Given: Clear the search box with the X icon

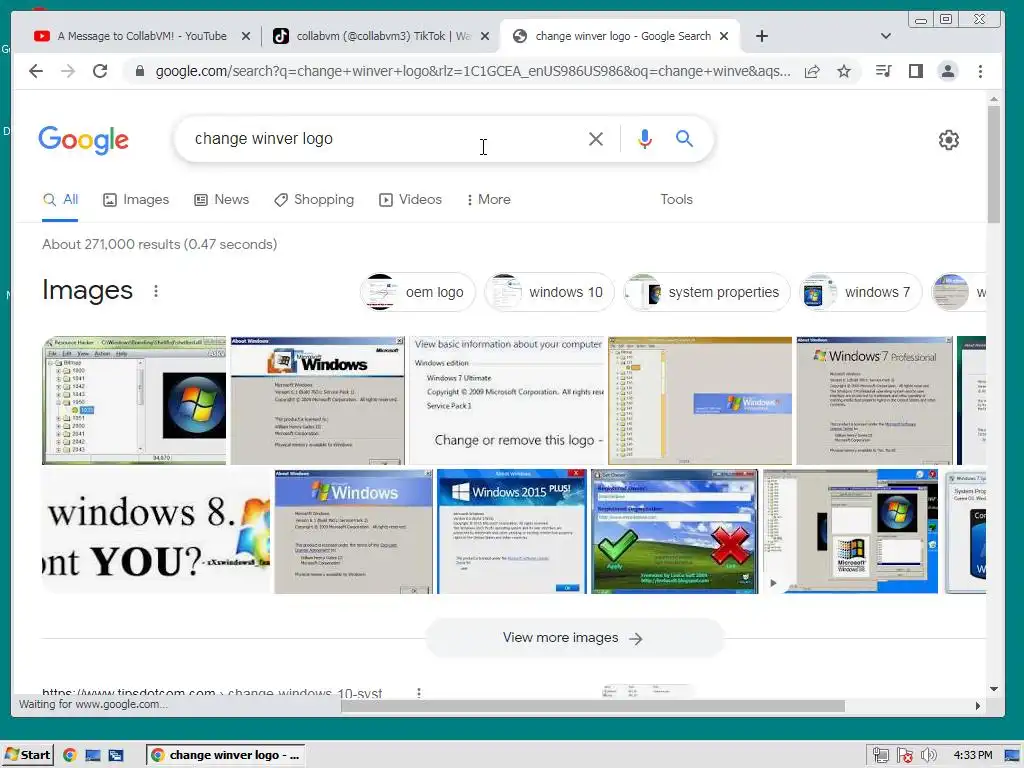Looking at the screenshot, I should coord(596,138).
